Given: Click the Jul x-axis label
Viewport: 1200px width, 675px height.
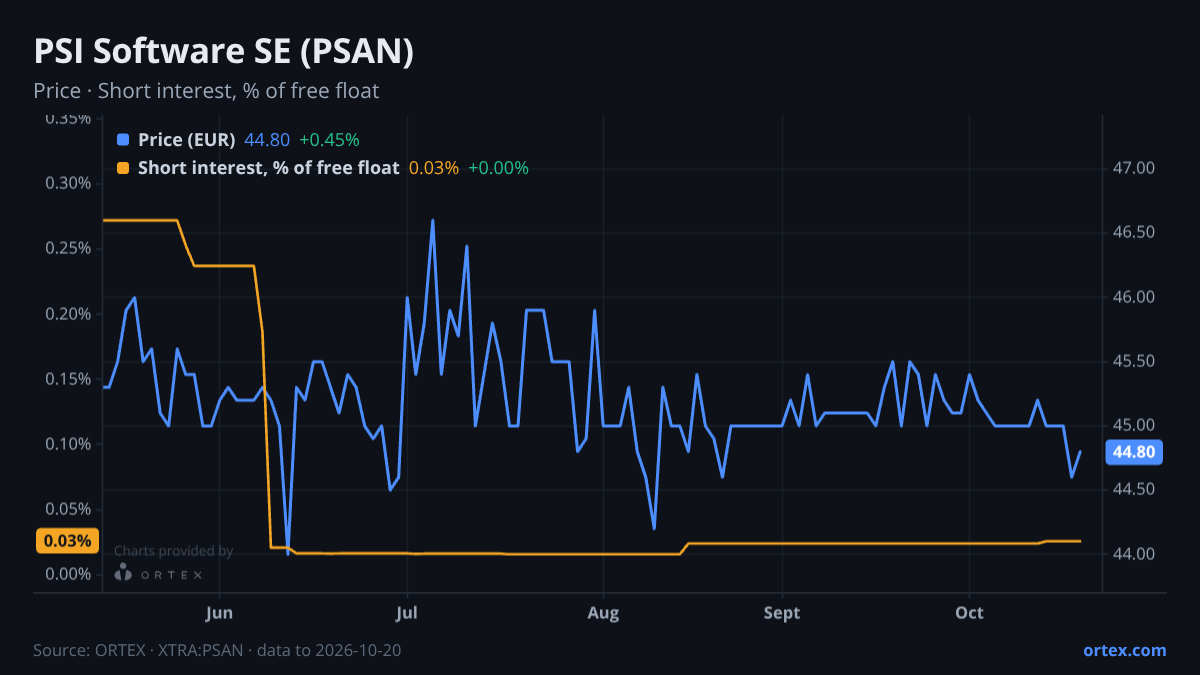Looking at the screenshot, I should point(407,613).
